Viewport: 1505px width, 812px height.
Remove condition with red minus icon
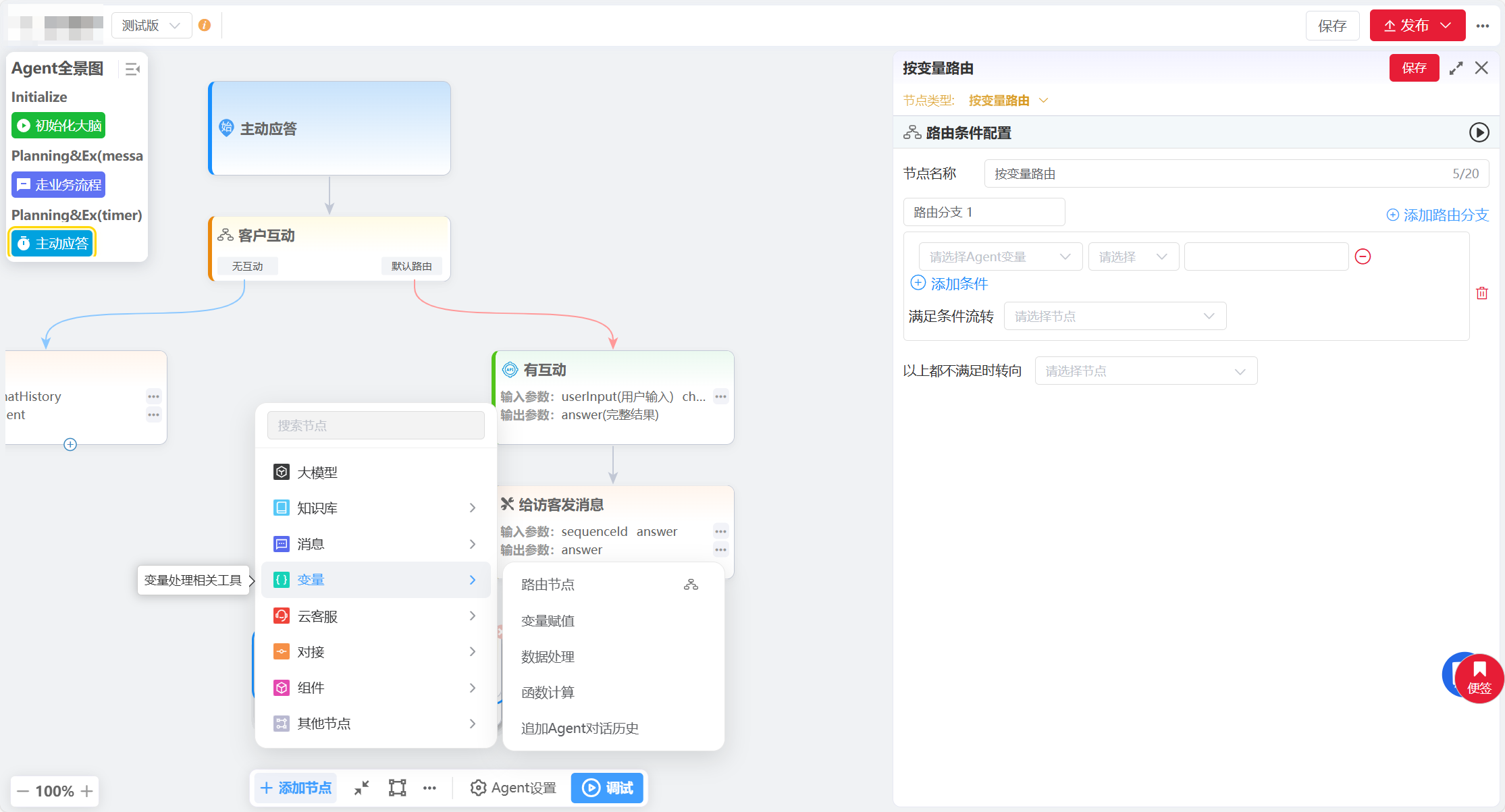click(1363, 256)
